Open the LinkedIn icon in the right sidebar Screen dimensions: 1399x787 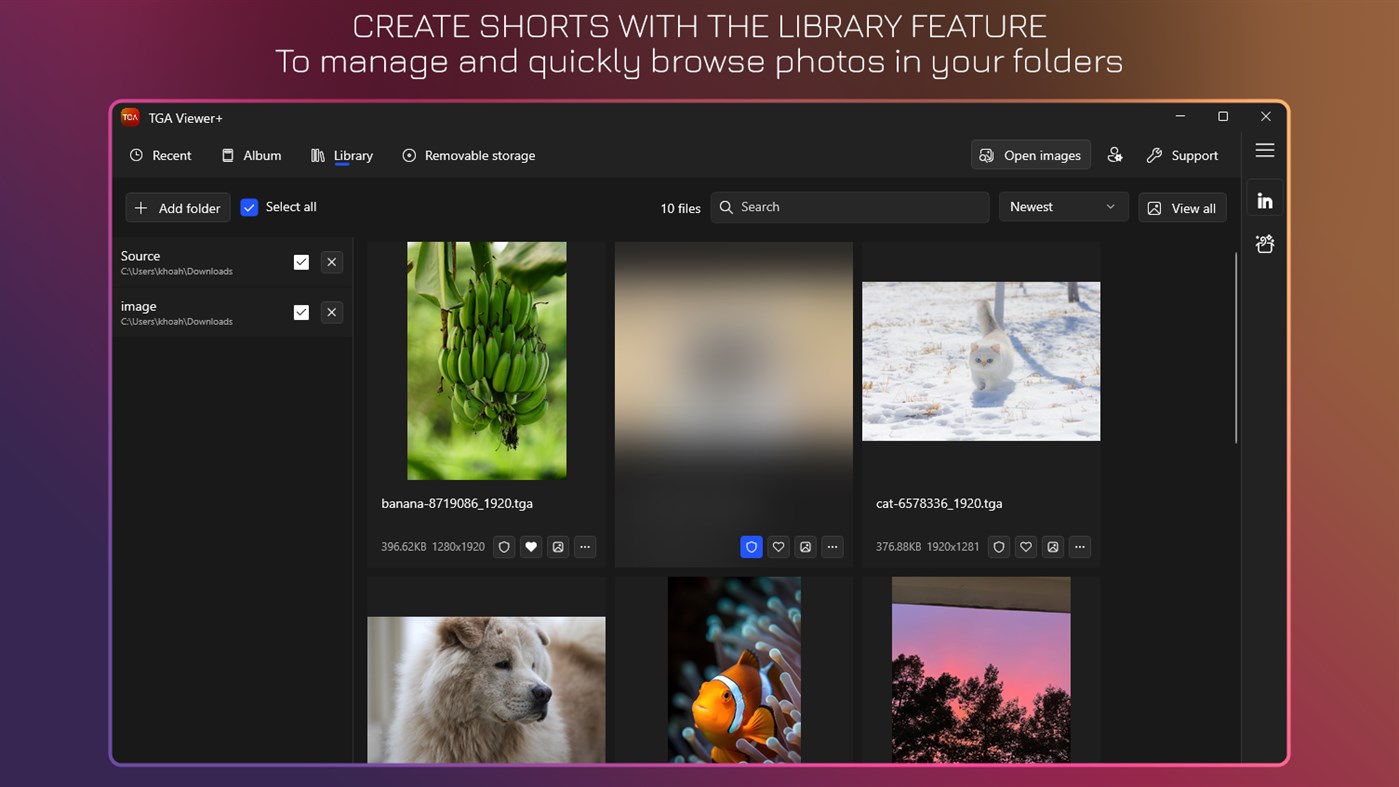click(x=1264, y=198)
